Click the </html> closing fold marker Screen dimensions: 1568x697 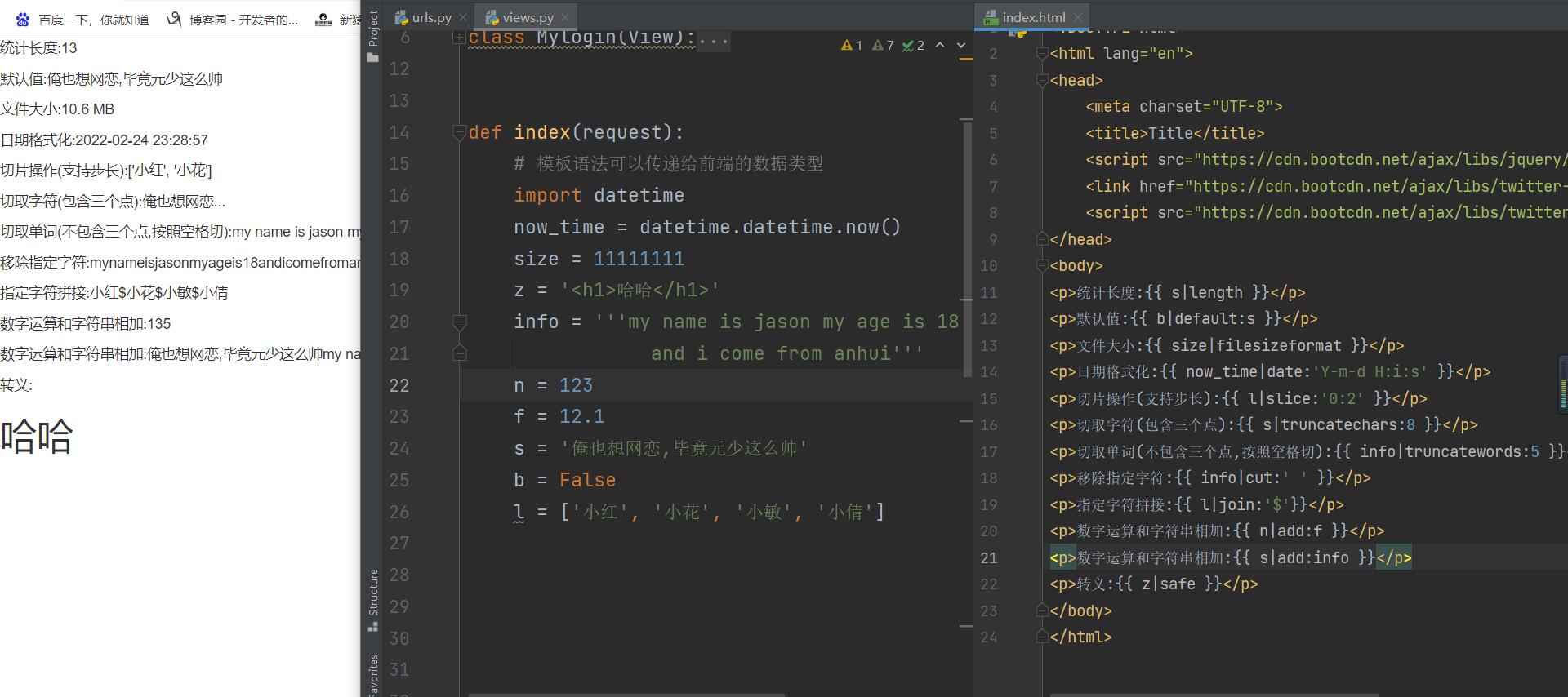1042,637
